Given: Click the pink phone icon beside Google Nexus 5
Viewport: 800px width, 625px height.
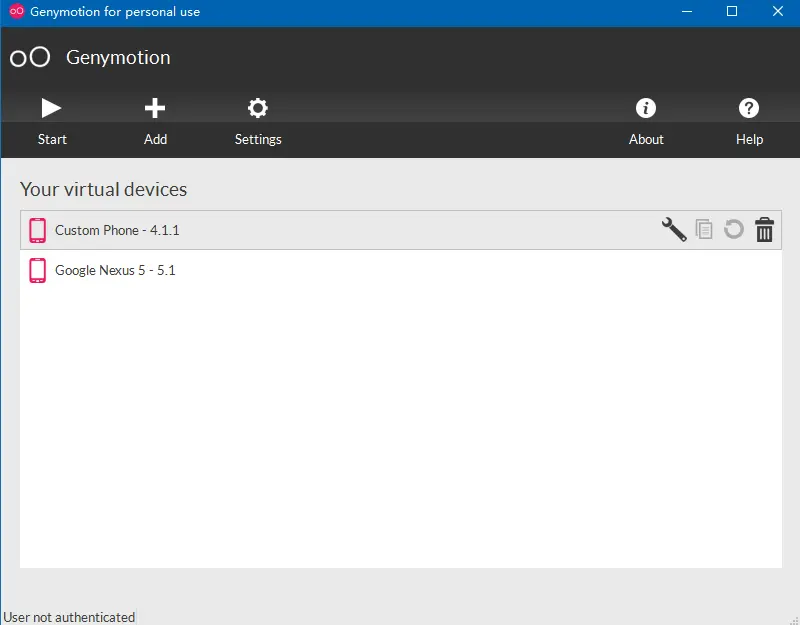Looking at the screenshot, I should point(37,270).
